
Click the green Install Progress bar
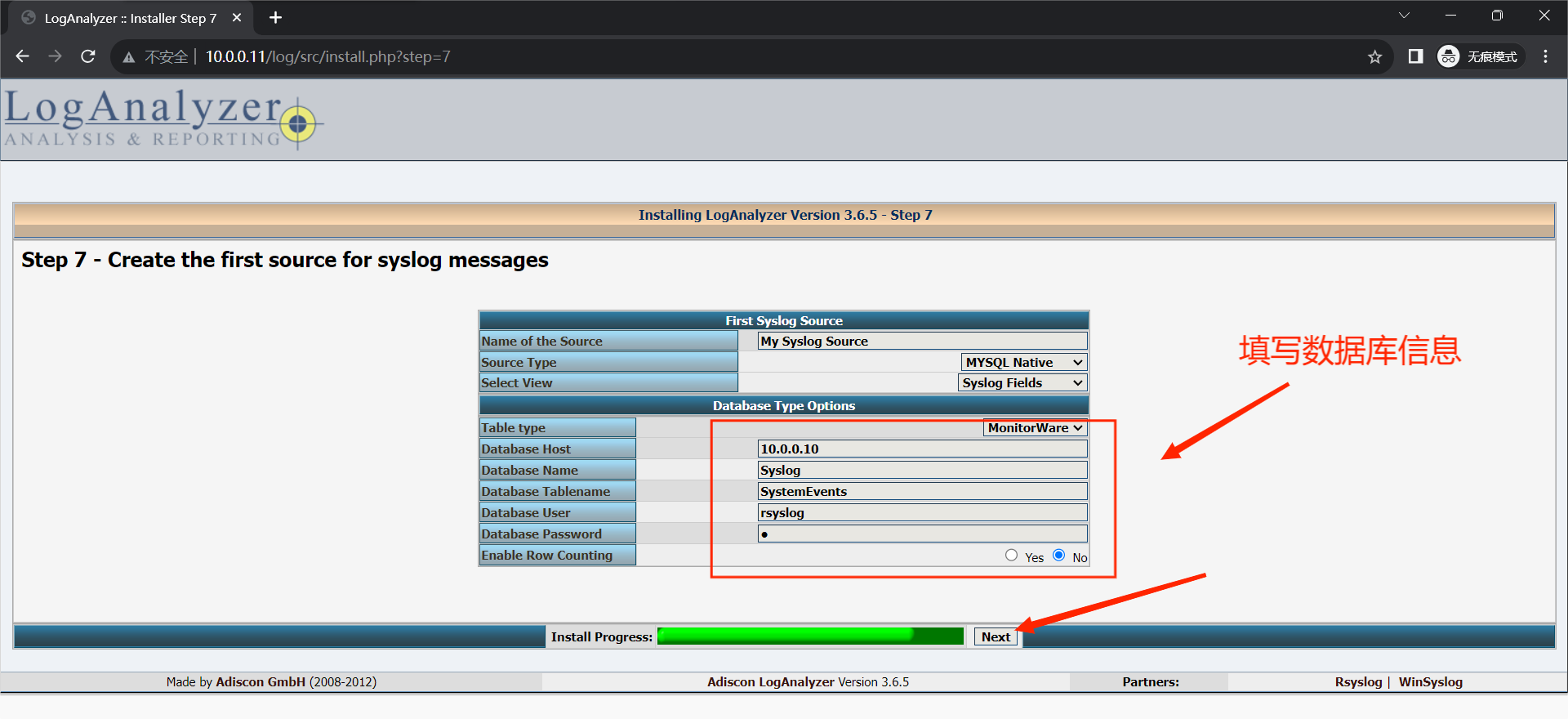810,636
